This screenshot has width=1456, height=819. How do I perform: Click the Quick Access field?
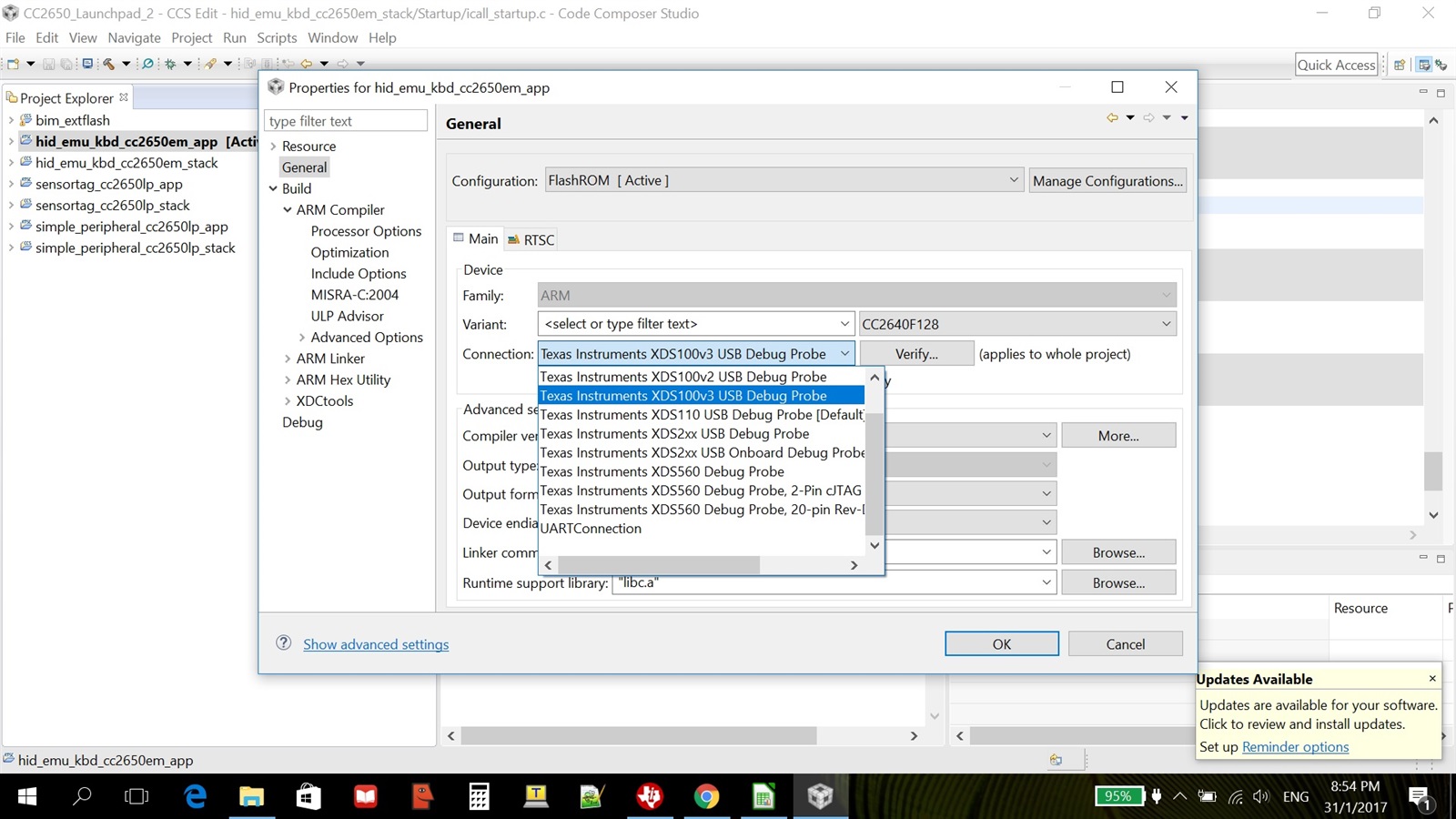(x=1336, y=65)
